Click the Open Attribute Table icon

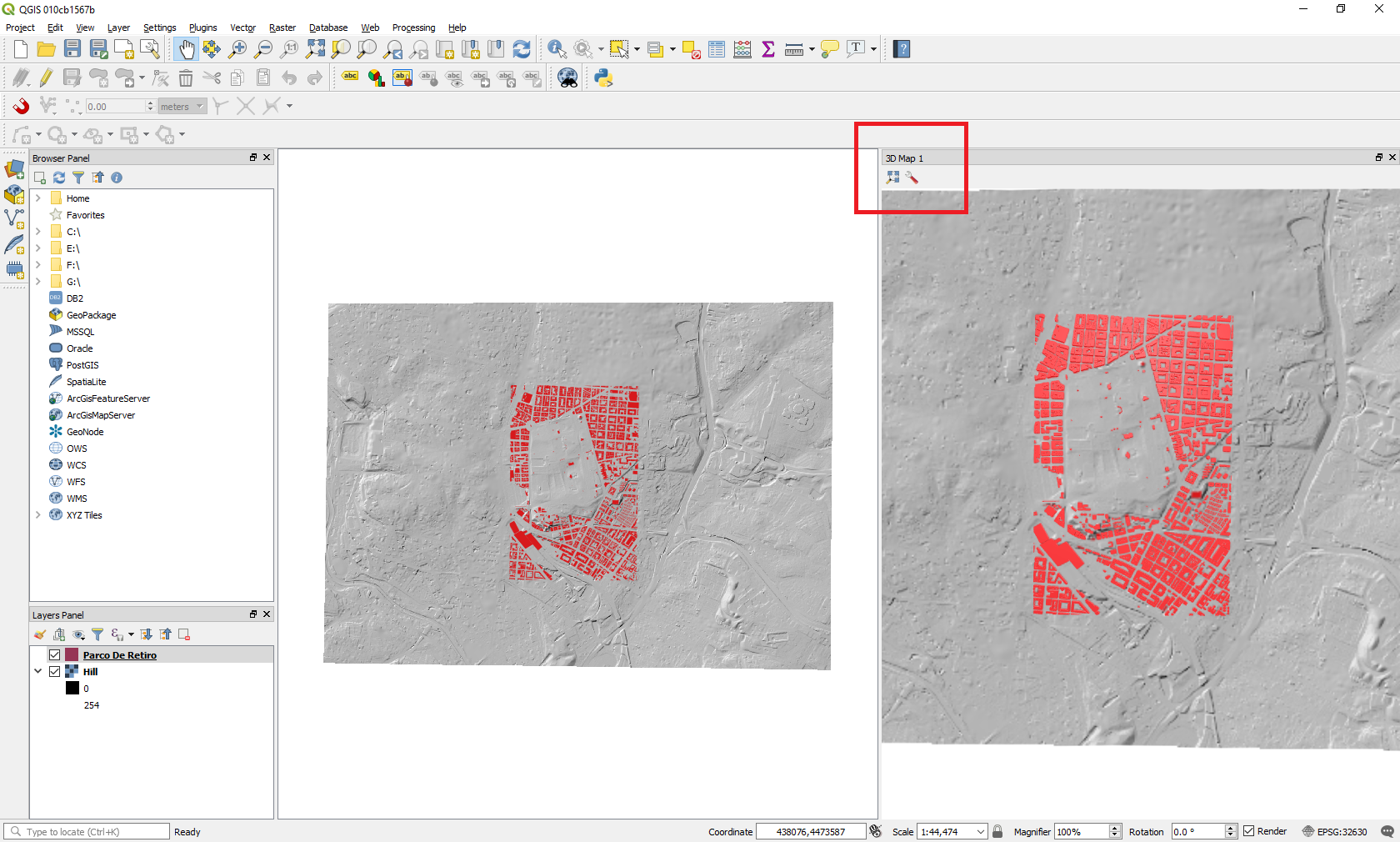point(717,49)
